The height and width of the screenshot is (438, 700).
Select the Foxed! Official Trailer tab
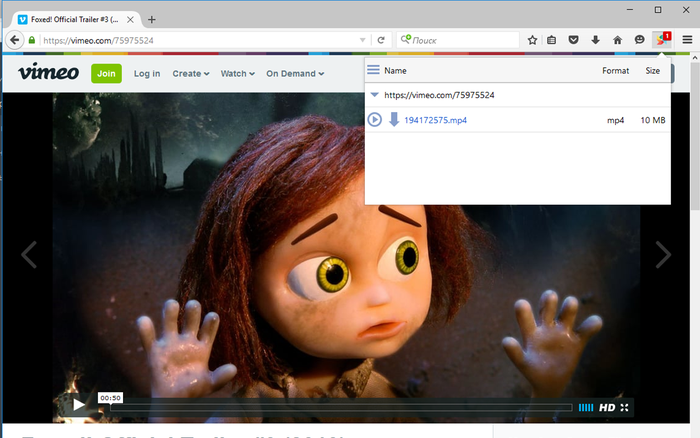(x=74, y=20)
